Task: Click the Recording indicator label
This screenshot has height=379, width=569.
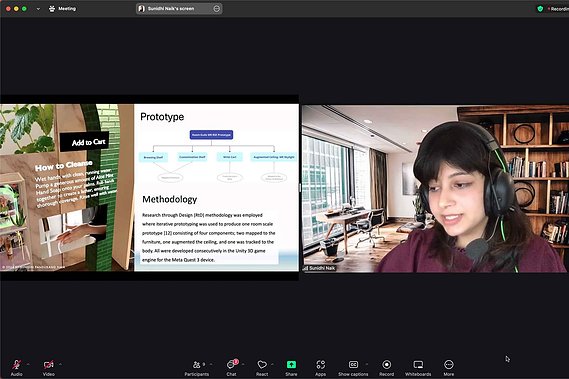Action: [559, 9]
